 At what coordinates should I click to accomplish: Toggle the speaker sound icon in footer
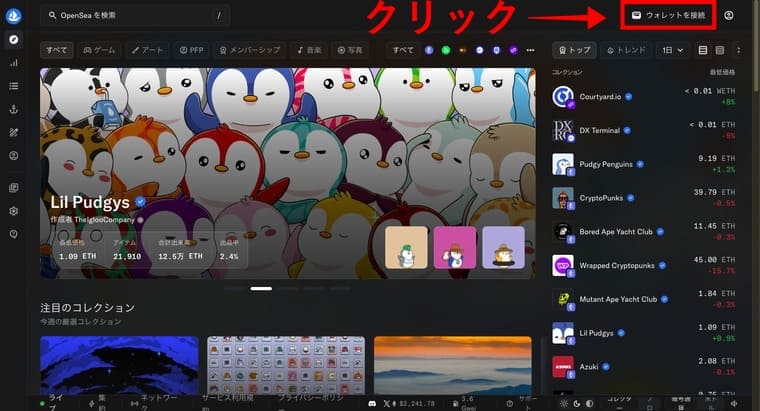(x=734, y=403)
